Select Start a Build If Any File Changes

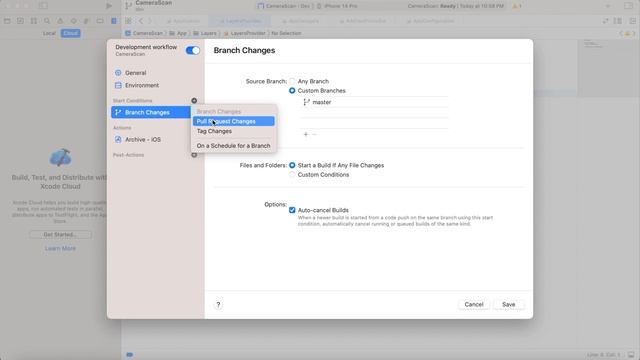tap(292, 165)
